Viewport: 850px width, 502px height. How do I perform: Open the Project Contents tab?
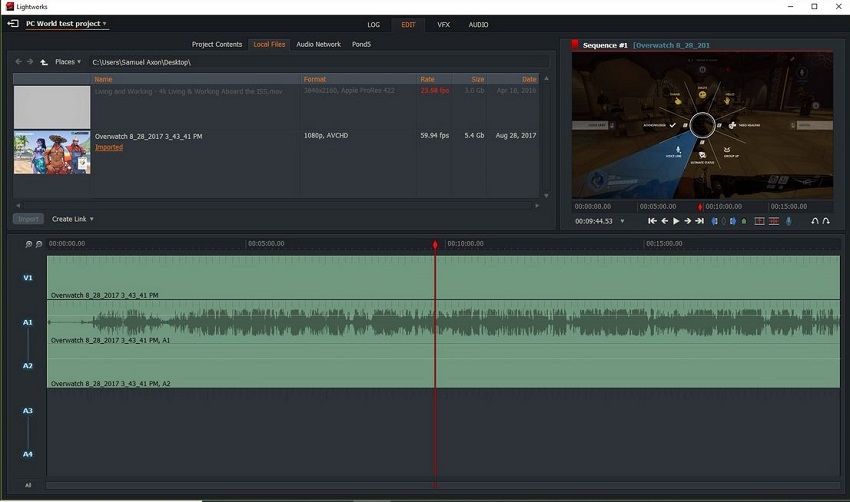pos(217,44)
